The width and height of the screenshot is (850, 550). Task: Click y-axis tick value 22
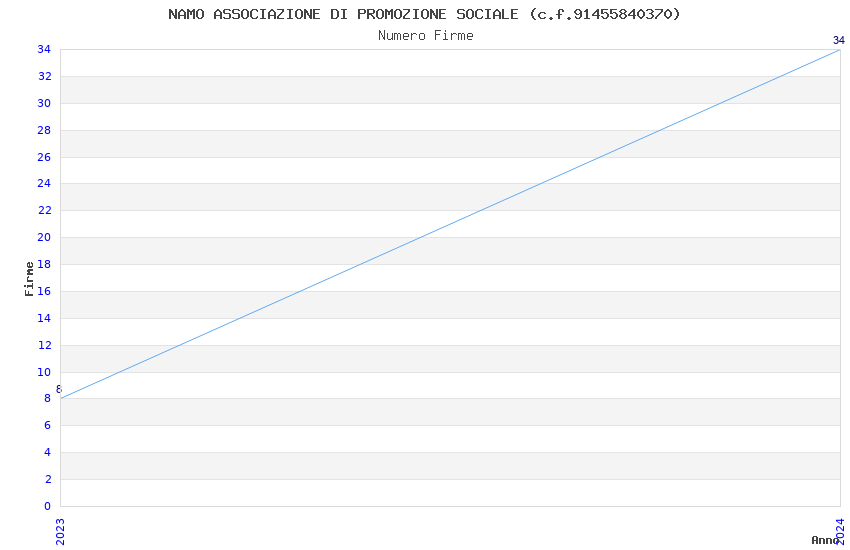pos(44,210)
